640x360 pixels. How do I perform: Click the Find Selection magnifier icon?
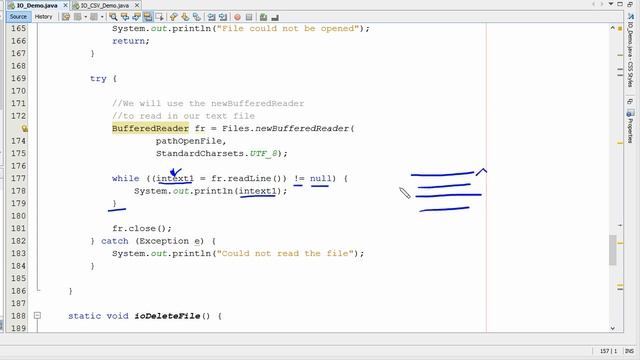coord(113,17)
